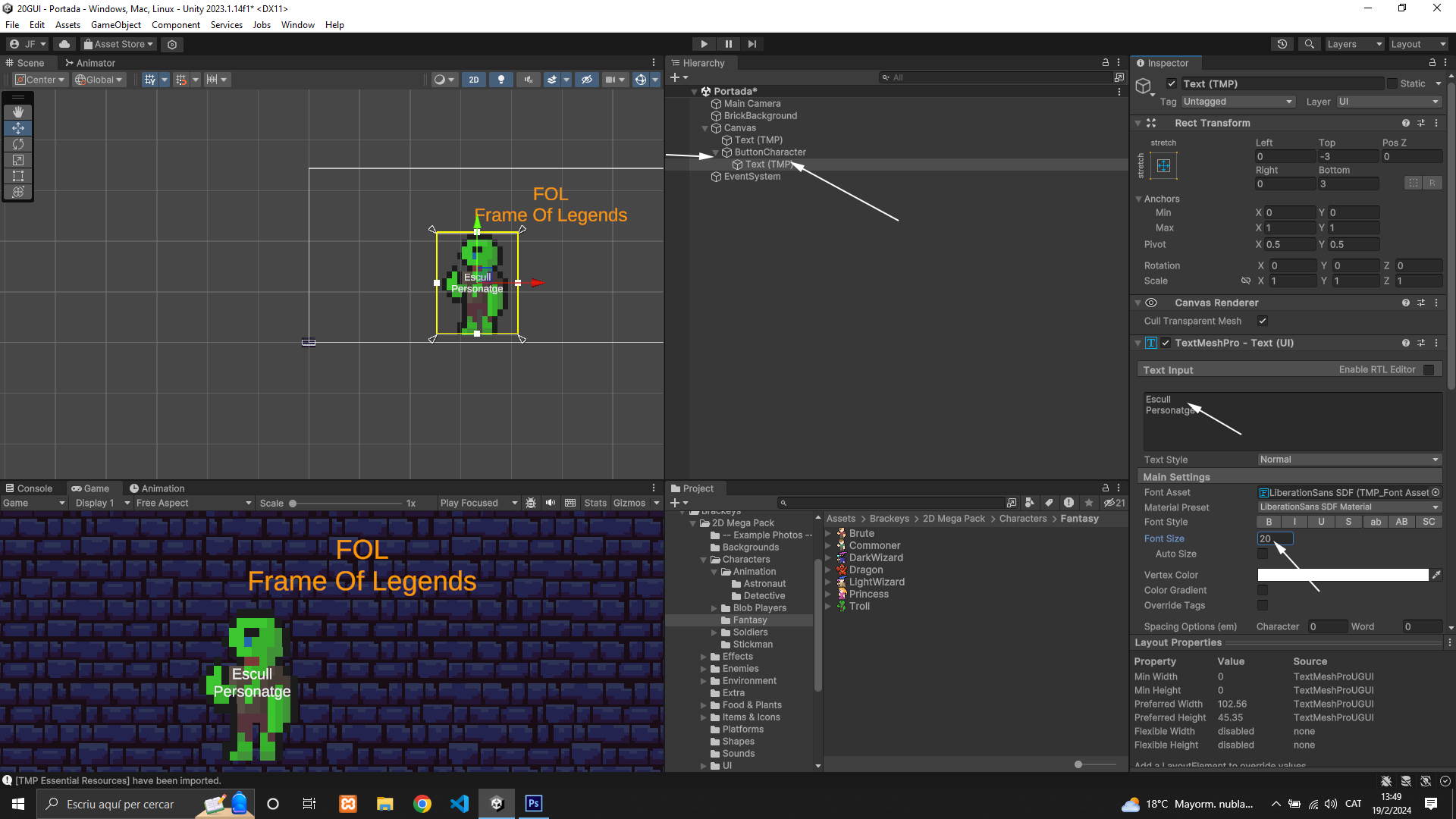Select the Rect tool in Scene
The height and width of the screenshot is (819, 1456).
coord(18,176)
